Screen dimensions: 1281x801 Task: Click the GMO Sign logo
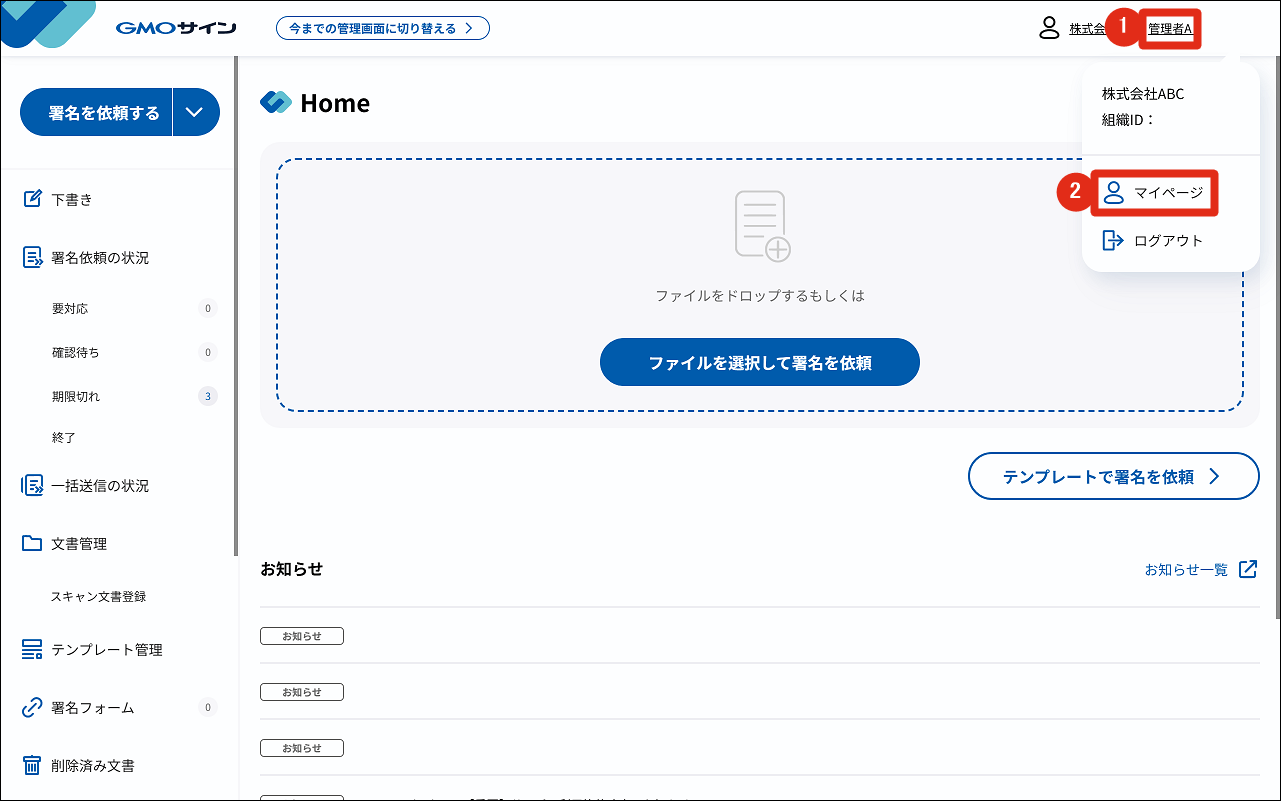[x=175, y=28]
